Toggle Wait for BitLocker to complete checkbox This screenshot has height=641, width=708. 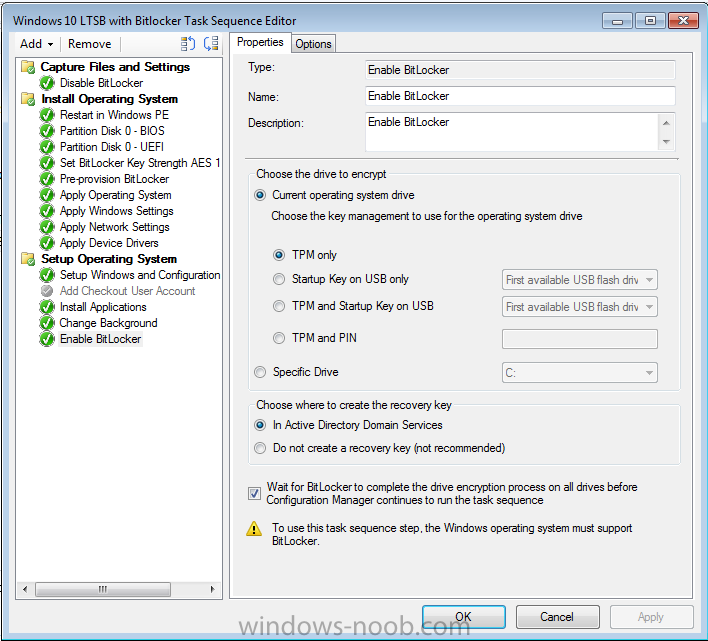click(254, 493)
